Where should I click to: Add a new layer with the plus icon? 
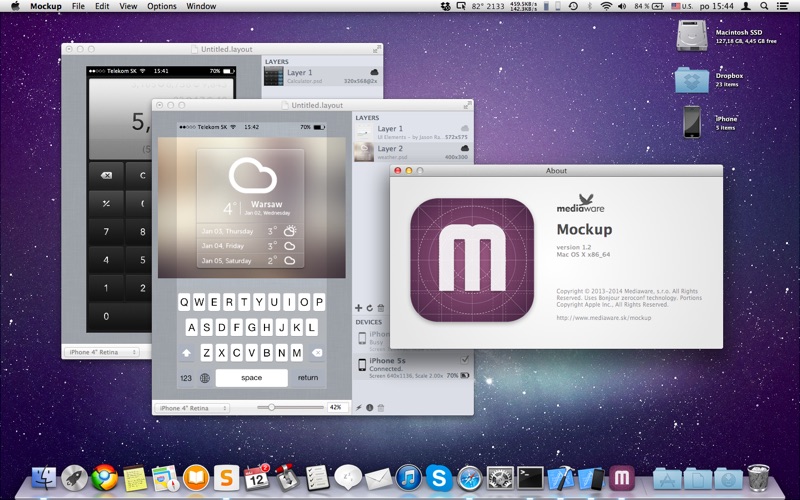tap(358, 308)
